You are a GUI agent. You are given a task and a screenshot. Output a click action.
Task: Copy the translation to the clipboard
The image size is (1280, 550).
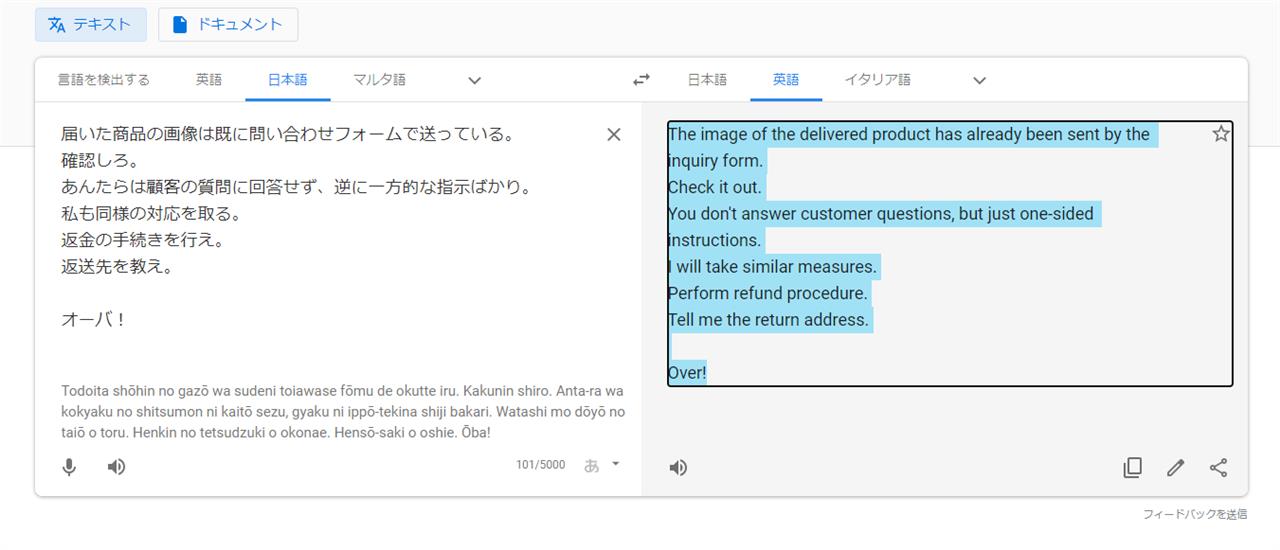[1132, 467]
